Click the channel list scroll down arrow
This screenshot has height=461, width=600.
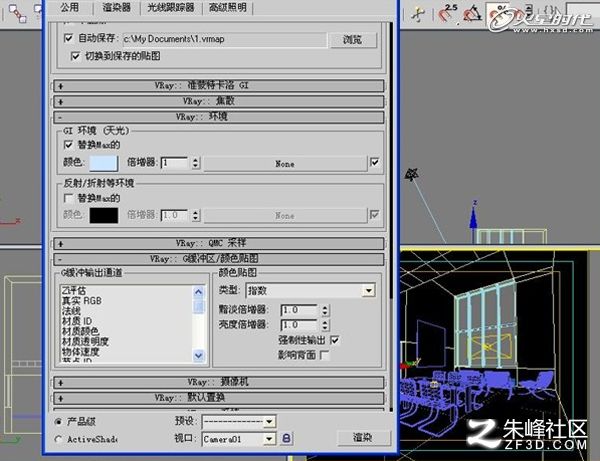(199, 355)
